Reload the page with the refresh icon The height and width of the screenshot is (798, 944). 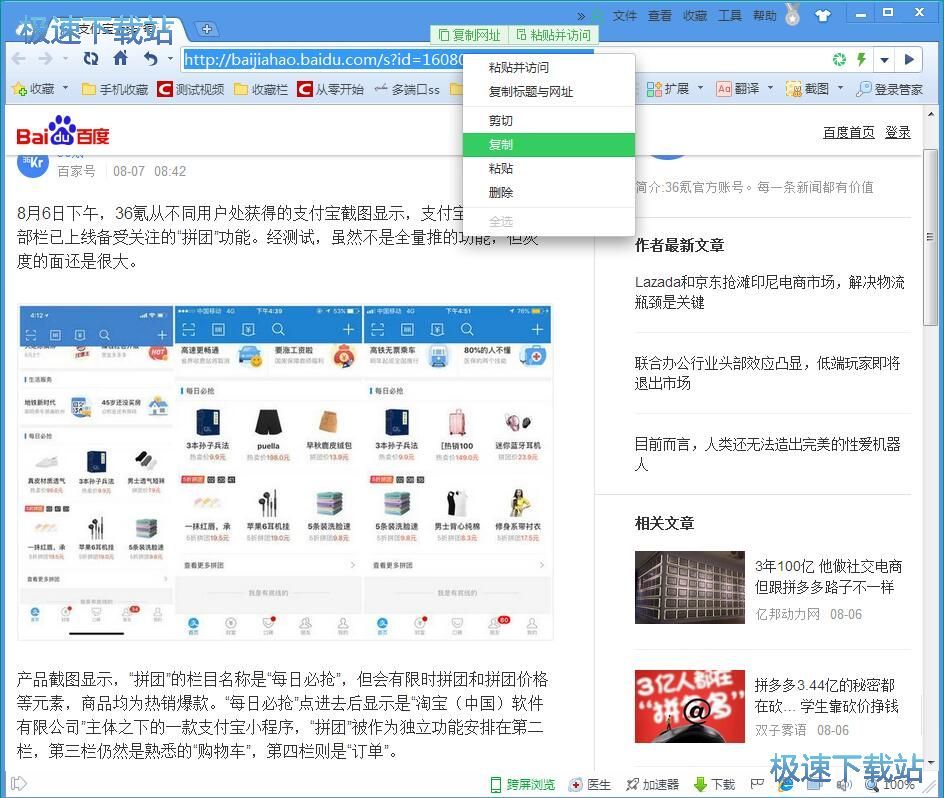click(91, 58)
